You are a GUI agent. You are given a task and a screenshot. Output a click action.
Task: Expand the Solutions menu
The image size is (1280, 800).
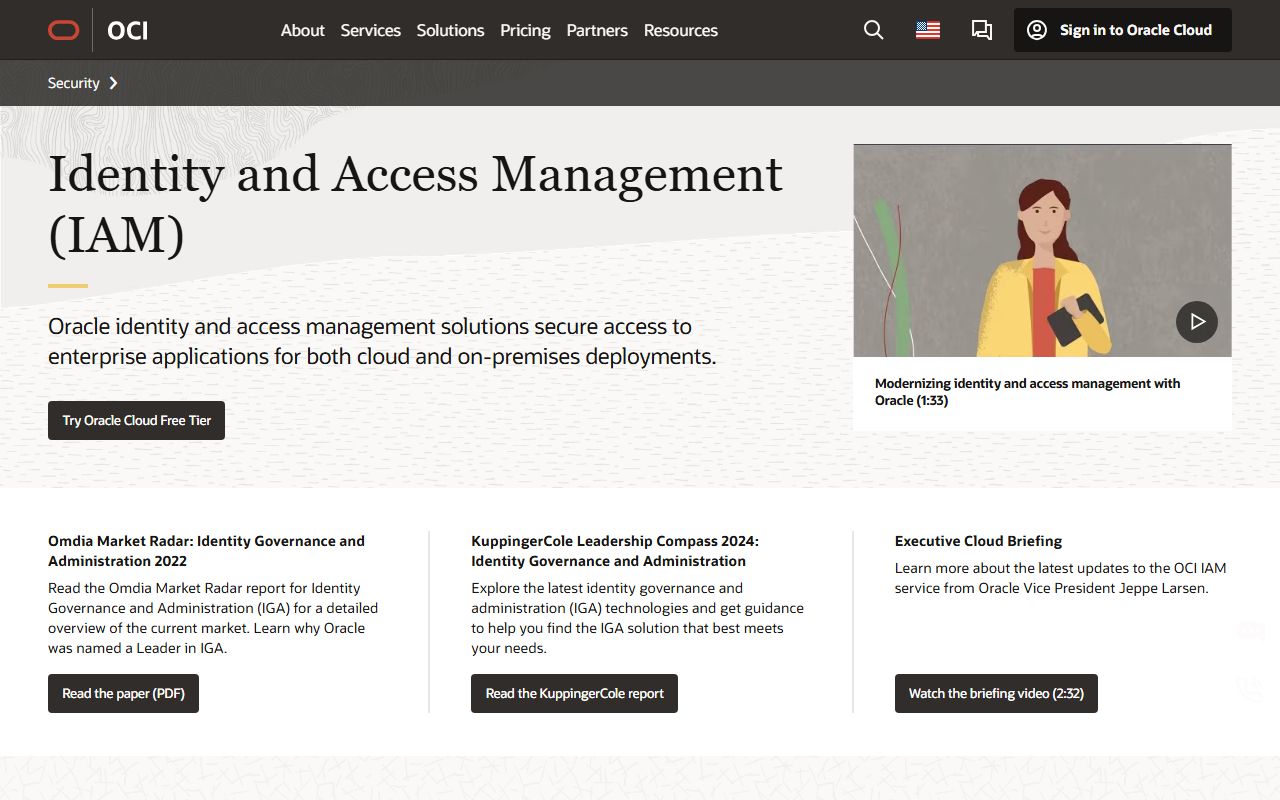pyautogui.click(x=450, y=30)
